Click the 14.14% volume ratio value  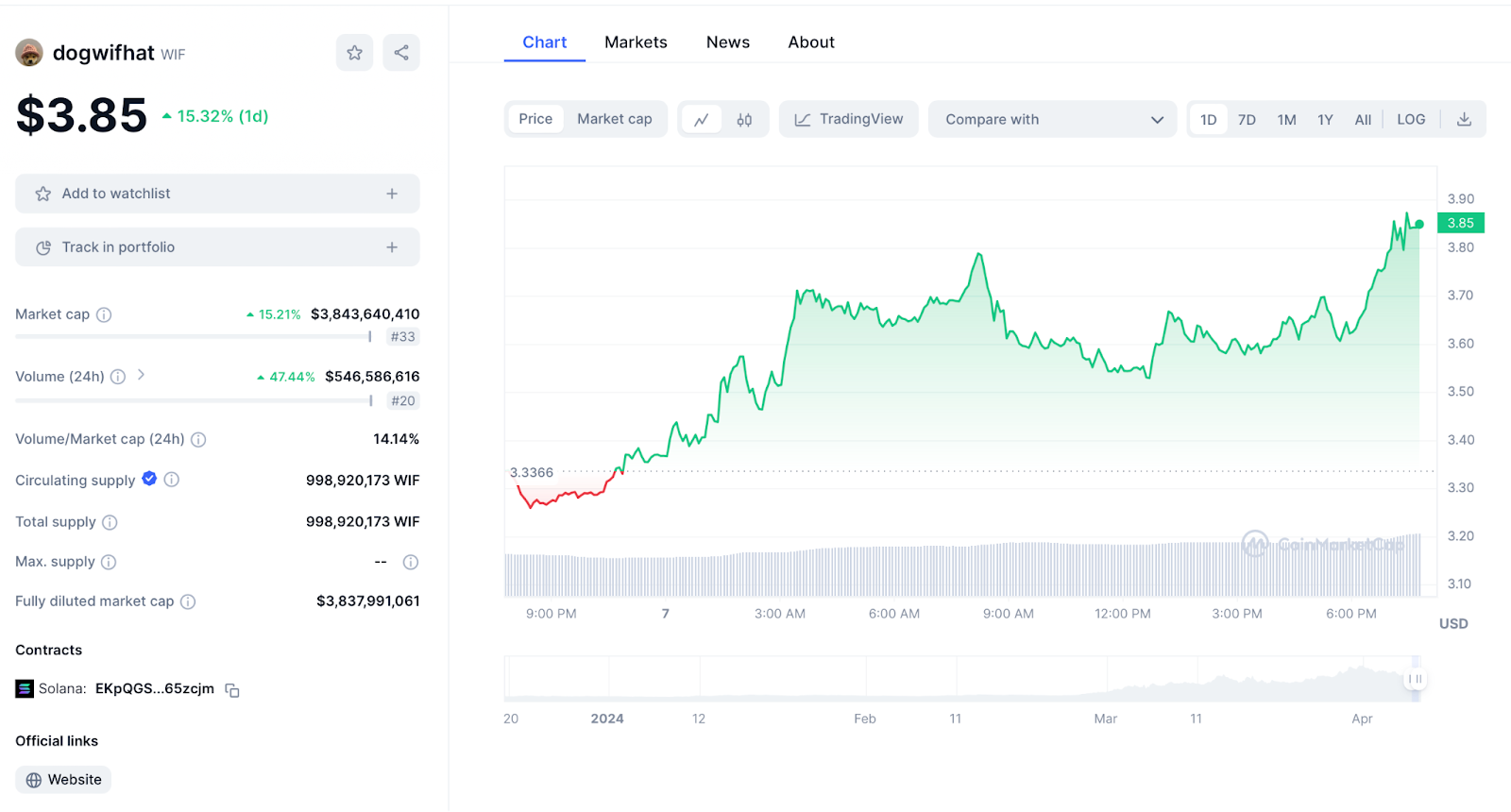click(x=396, y=439)
